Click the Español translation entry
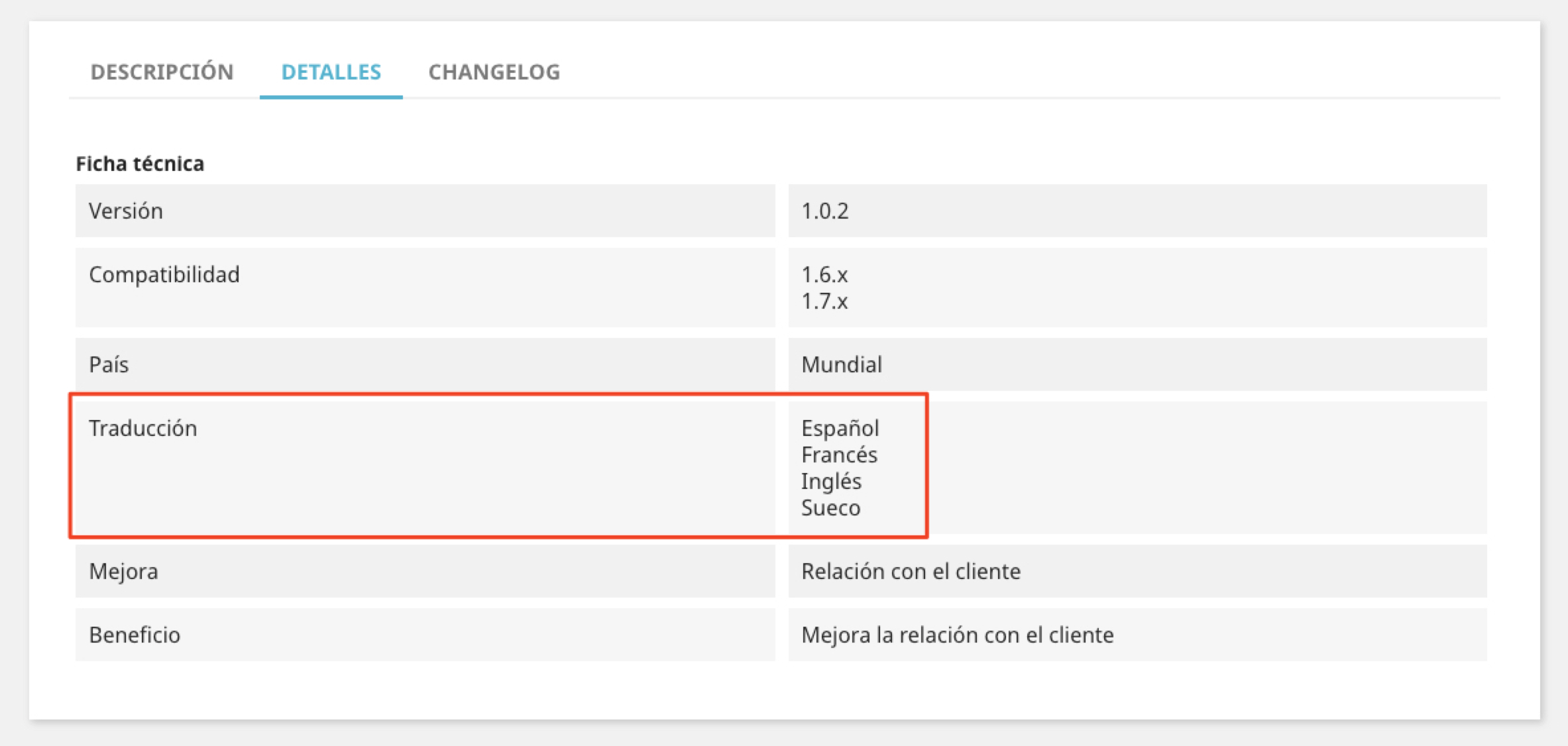 click(x=840, y=428)
